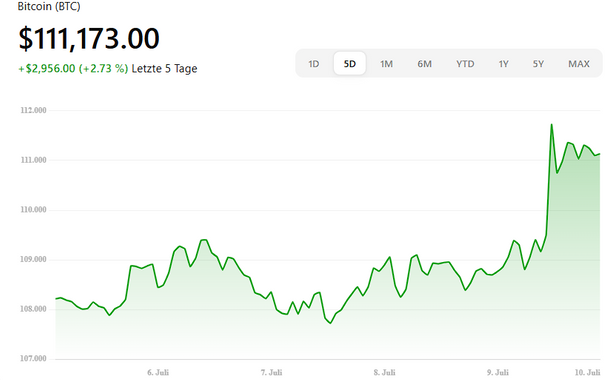Click the Letzte 5 Tage label

164,68
